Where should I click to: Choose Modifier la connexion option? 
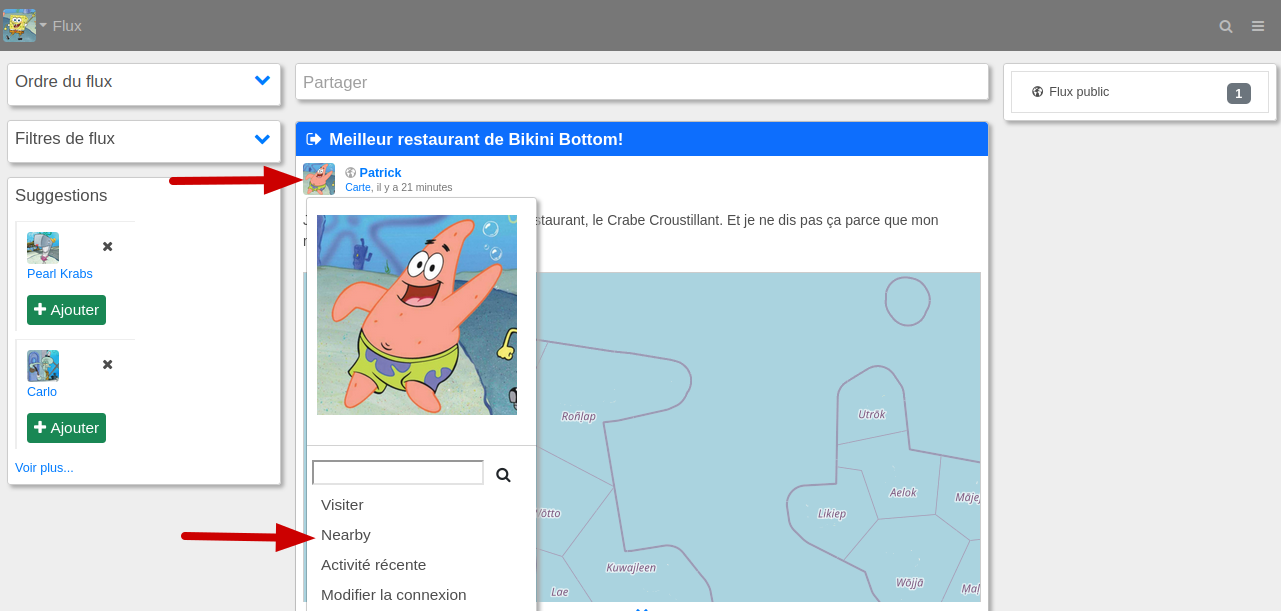(x=393, y=595)
